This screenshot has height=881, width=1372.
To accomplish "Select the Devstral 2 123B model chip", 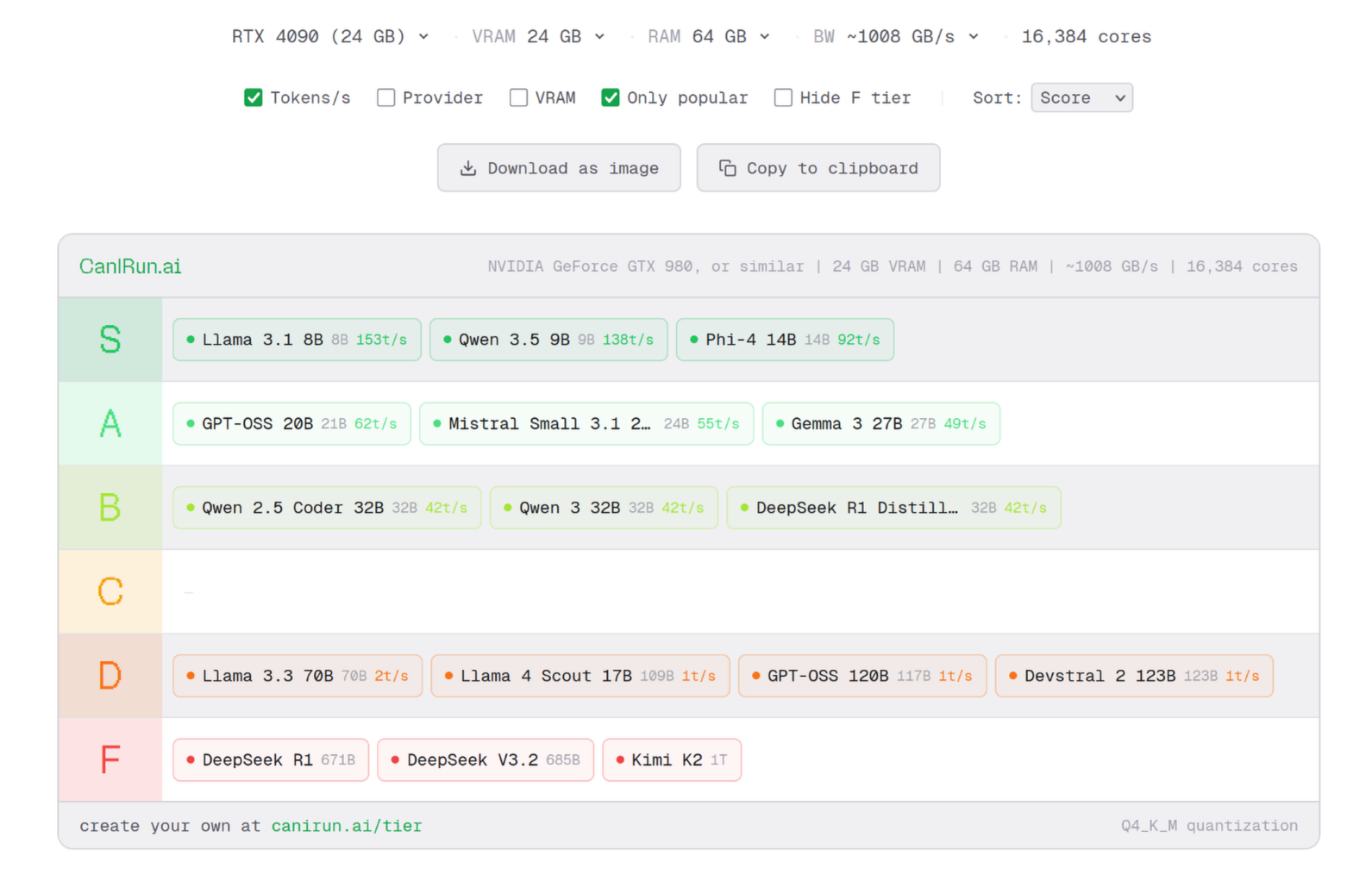I will click(x=1134, y=676).
